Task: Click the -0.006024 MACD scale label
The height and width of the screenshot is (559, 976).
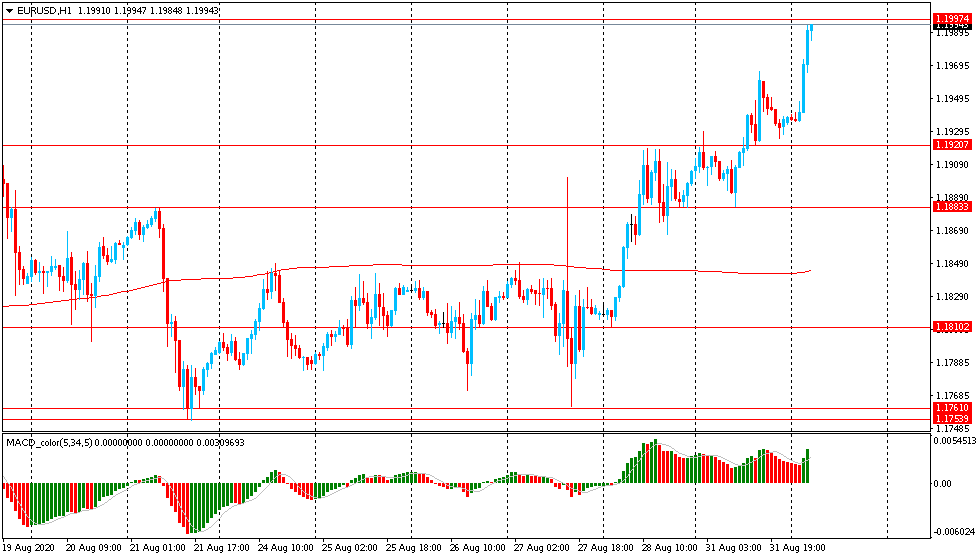Action: pos(953,532)
